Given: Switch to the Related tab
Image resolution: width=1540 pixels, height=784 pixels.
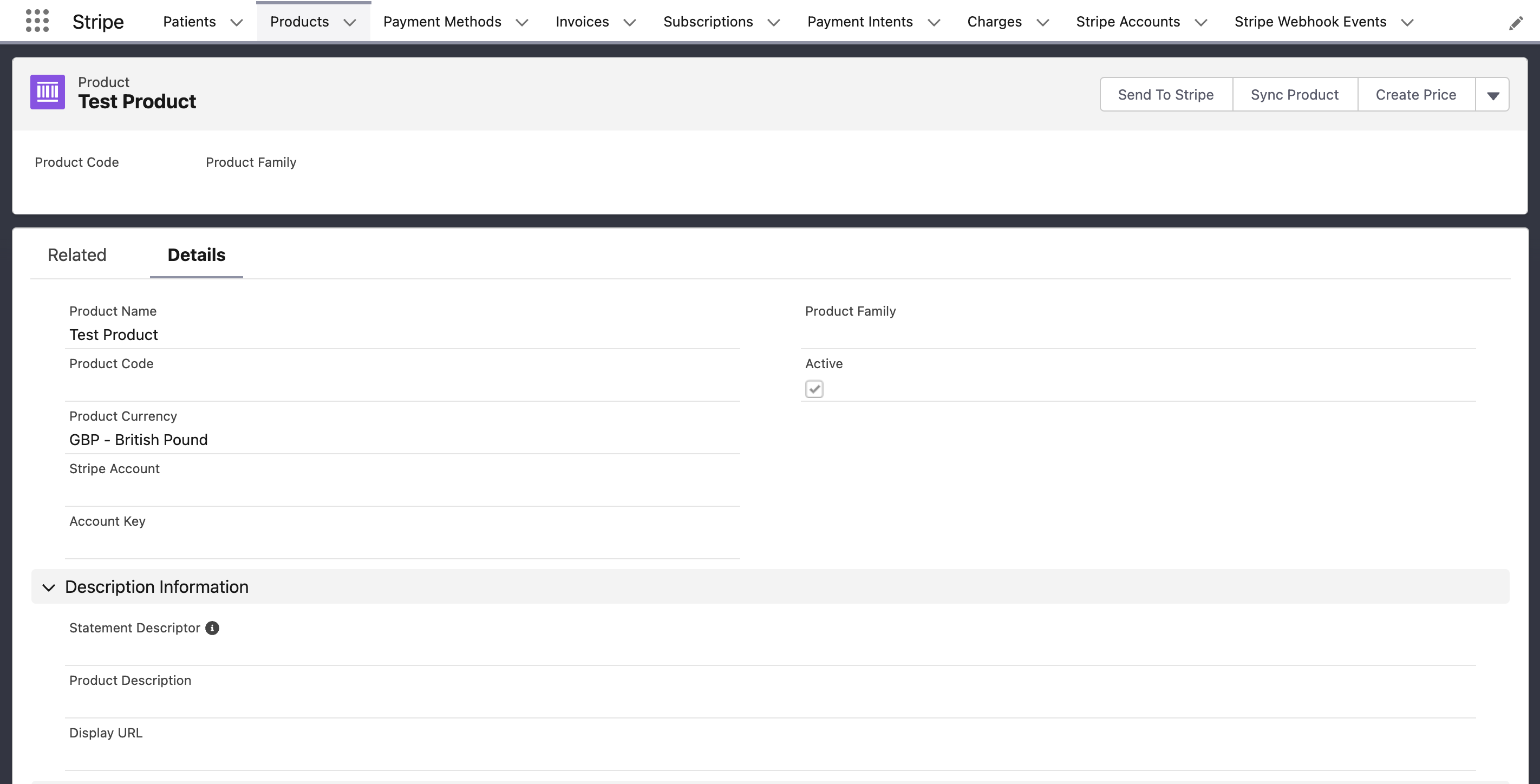Looking at the screenshot, I should 77,255.
